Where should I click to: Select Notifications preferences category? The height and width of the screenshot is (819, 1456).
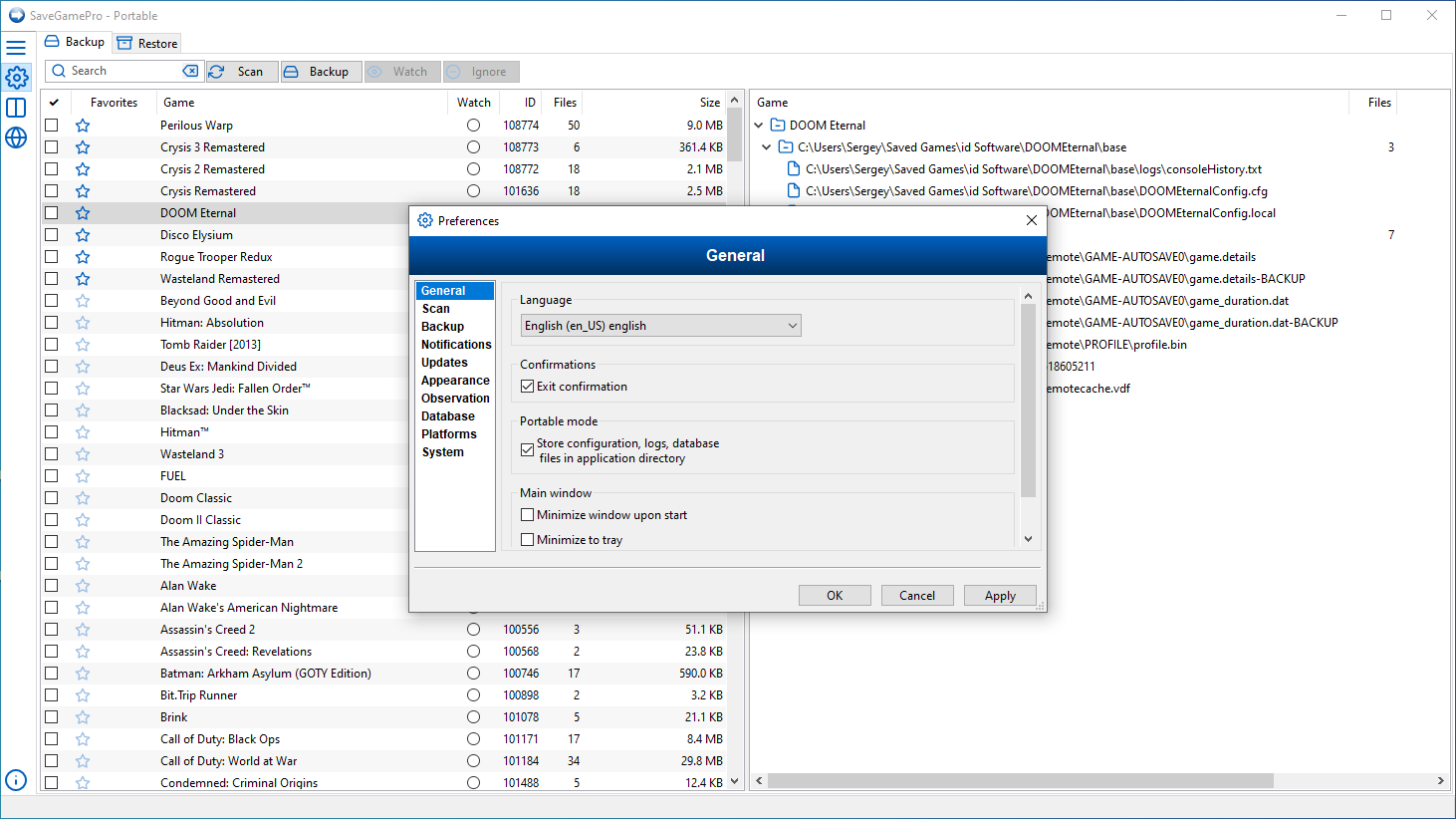(456, 345)
